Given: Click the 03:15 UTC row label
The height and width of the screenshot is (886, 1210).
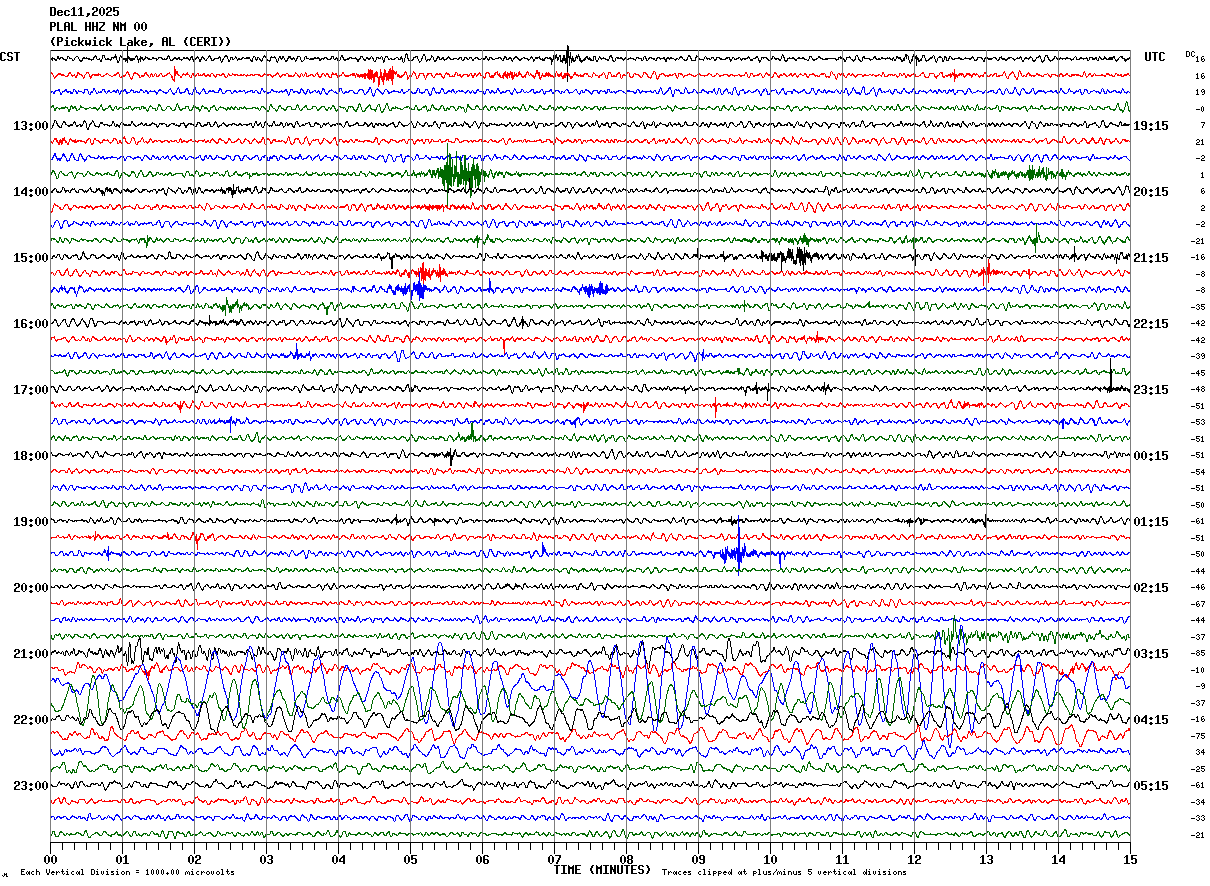Looking at the screenshot, I should point(1151,654).
